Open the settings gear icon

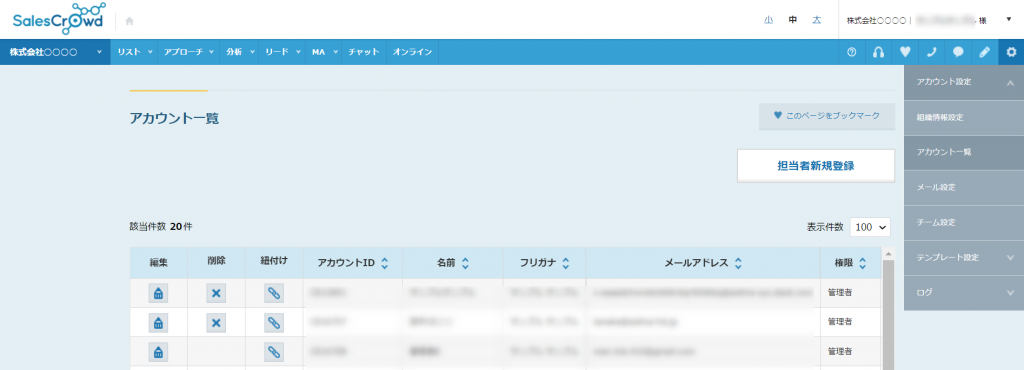pos(1012,52)
